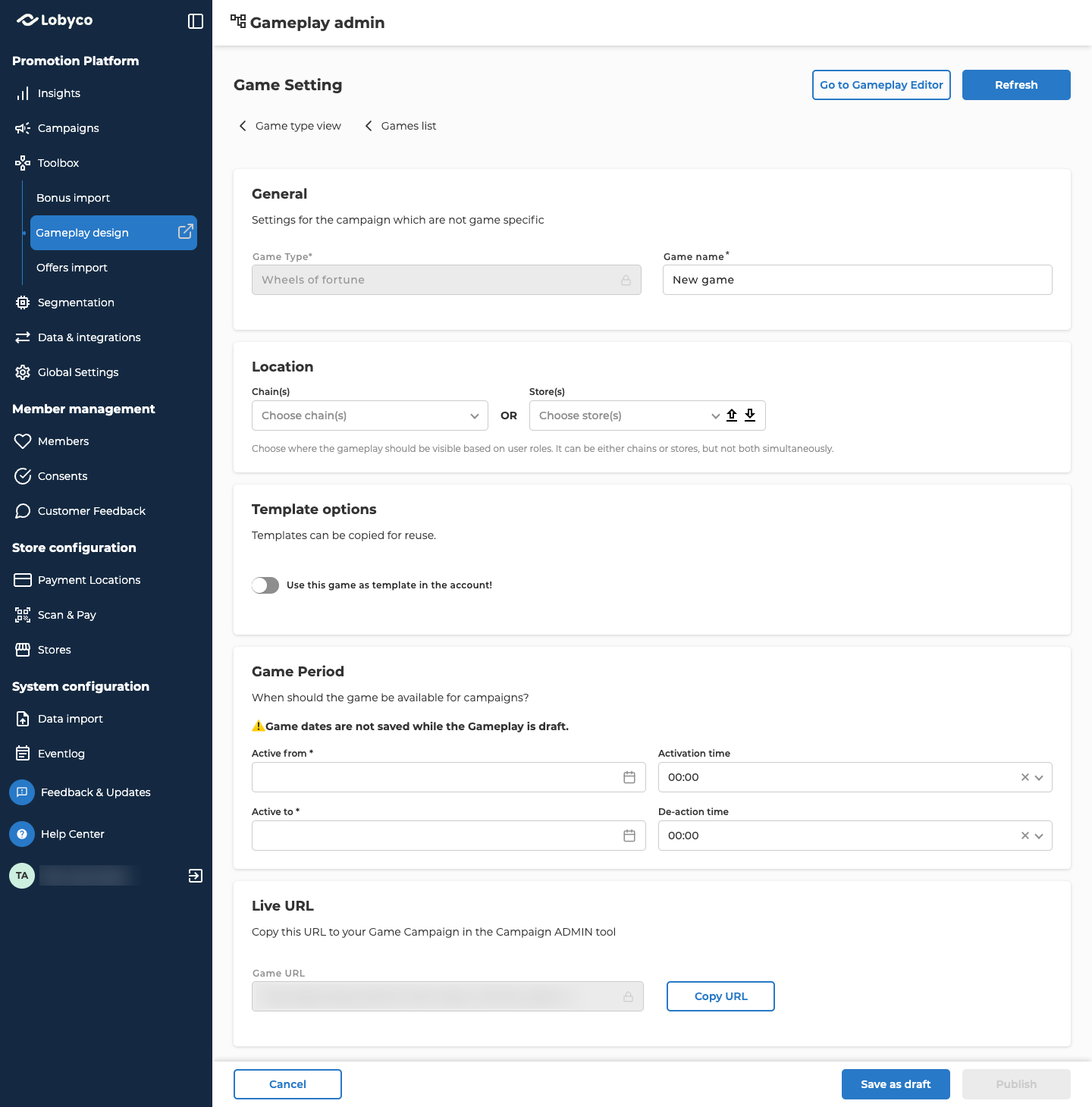Click the Scan & Pay QR icon
Viewport: 1092px width, 1107px height.
click(x=23, y=615)
